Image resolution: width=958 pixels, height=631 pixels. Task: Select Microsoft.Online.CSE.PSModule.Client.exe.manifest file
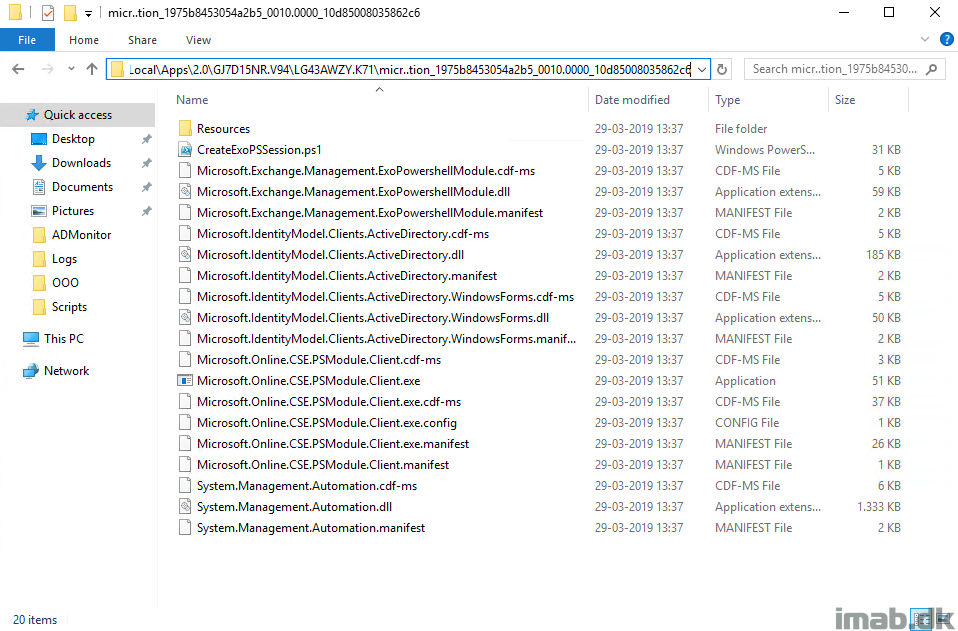pyautogui.click(x=333, y=443)
